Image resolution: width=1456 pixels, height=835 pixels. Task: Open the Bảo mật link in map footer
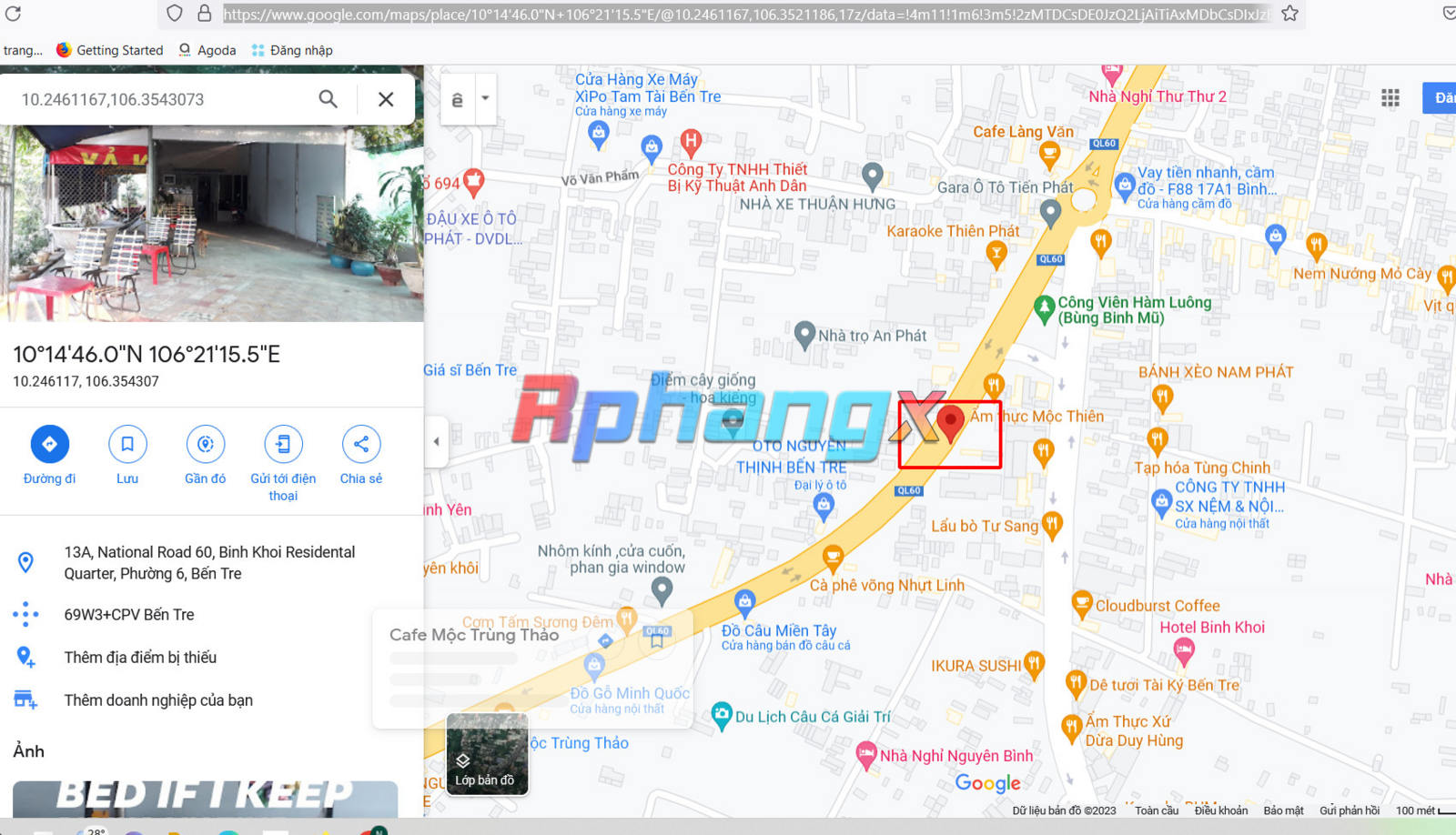tap(1283, 810)
